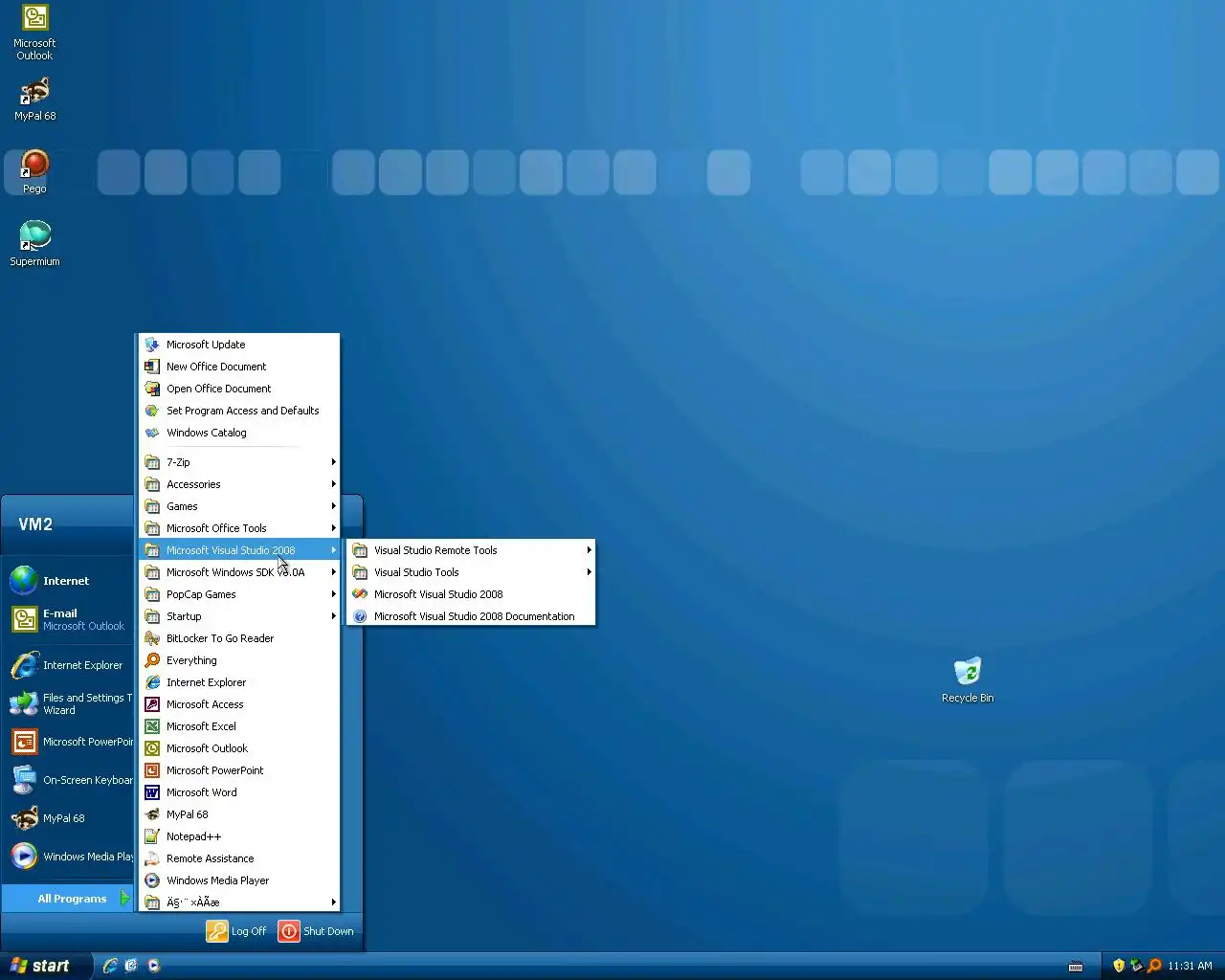Click the Log Off button
Image resolution: width=1225 pixels, height=980 pixels.
236,931
